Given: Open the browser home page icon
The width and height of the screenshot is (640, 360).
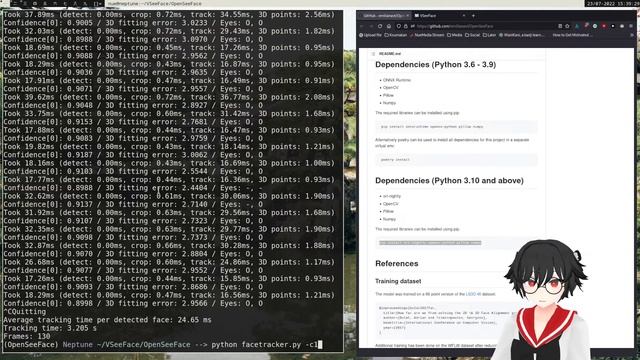Looking at the screenshot, I should click(389, 26).
